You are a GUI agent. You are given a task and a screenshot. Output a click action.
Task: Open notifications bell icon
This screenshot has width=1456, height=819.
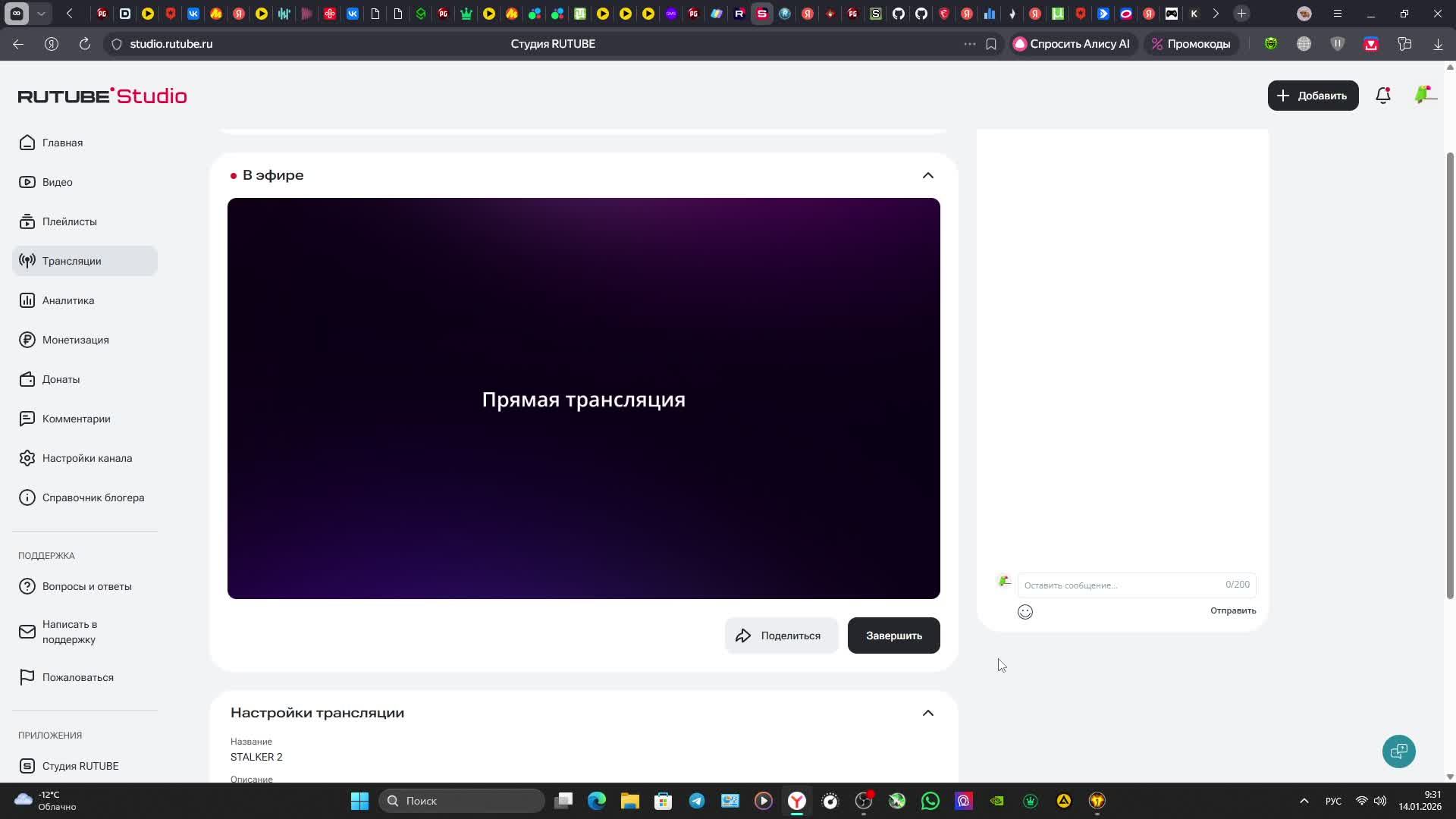click(x=1382, y=96)
